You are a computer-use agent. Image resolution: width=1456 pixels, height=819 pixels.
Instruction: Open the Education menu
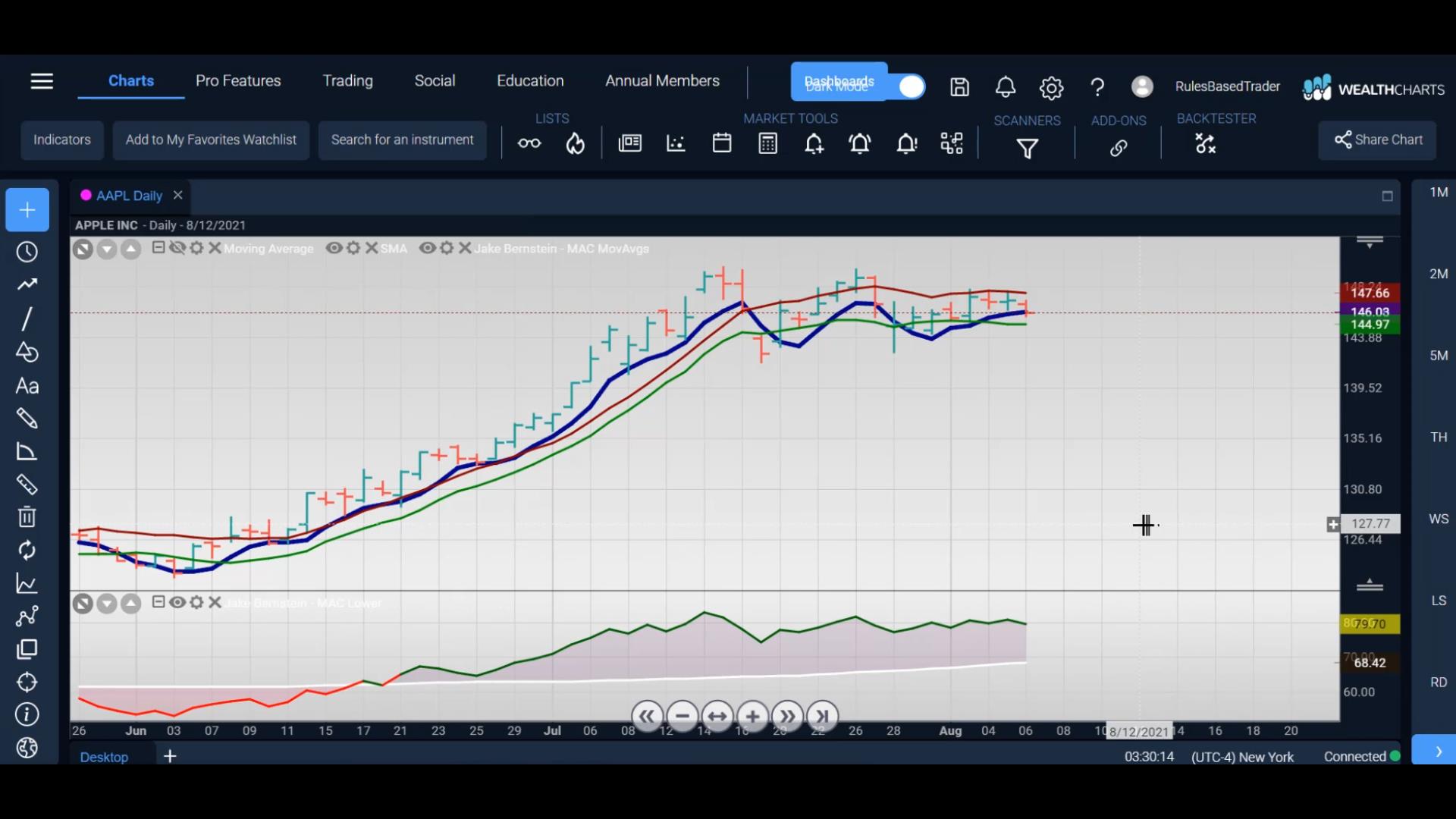[530, 80]
